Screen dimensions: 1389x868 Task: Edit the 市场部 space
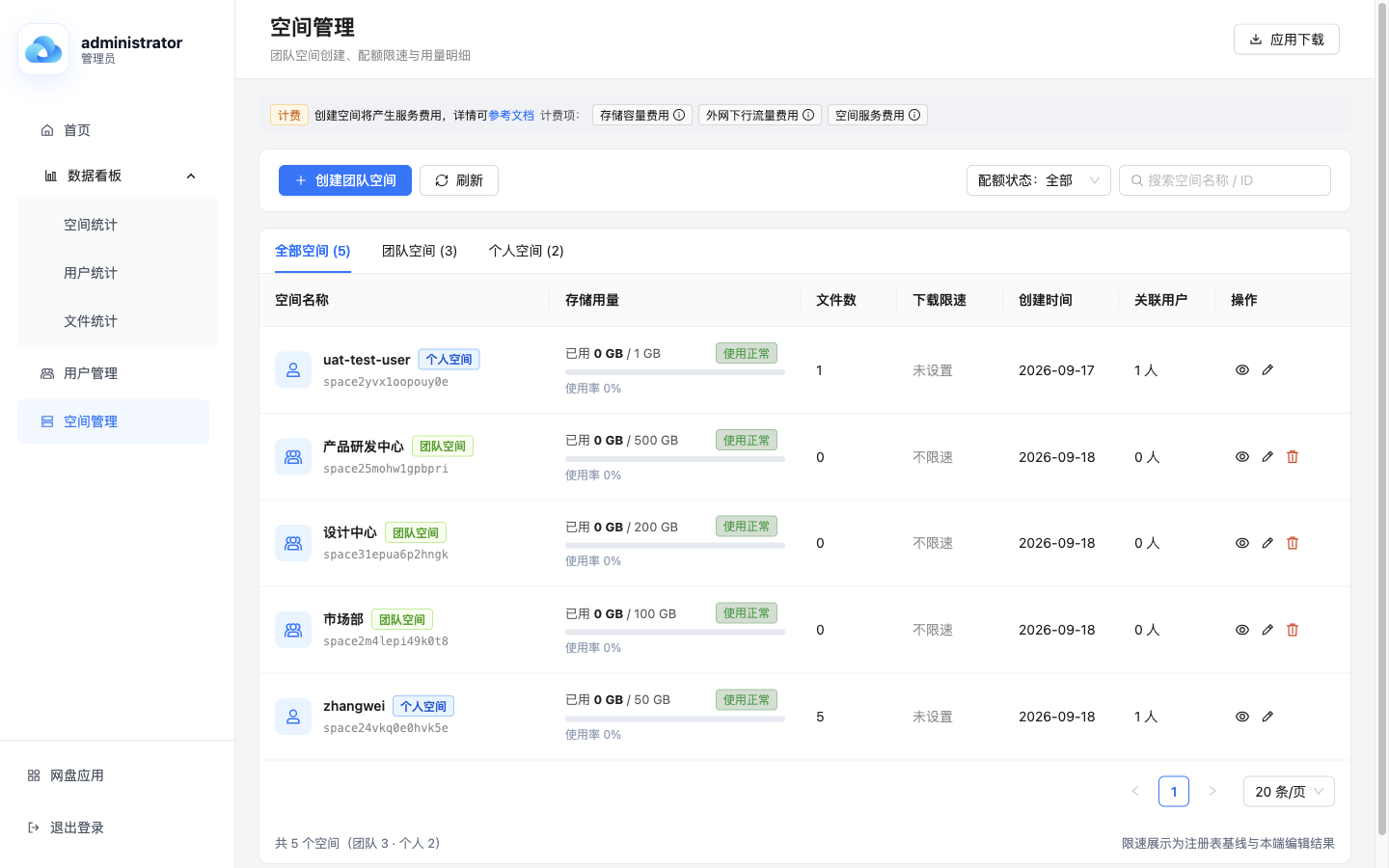pos(1267,630)
